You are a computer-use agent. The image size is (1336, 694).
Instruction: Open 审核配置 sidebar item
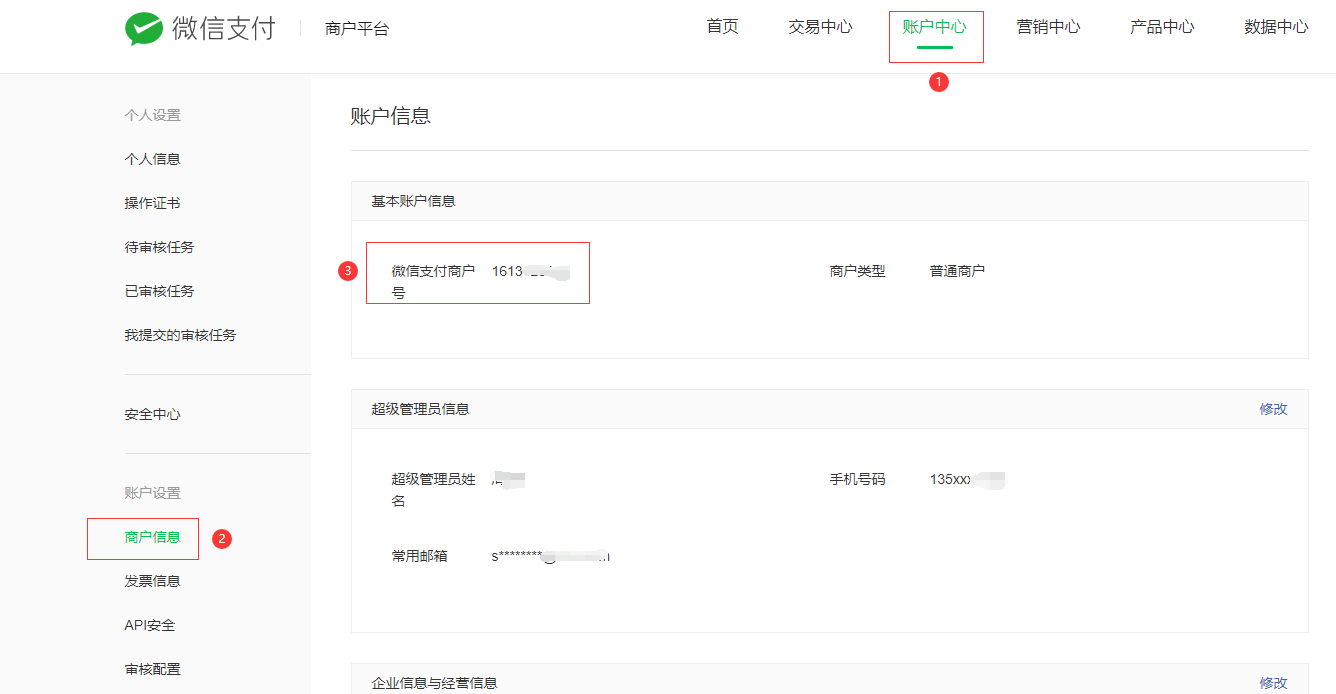152,669
